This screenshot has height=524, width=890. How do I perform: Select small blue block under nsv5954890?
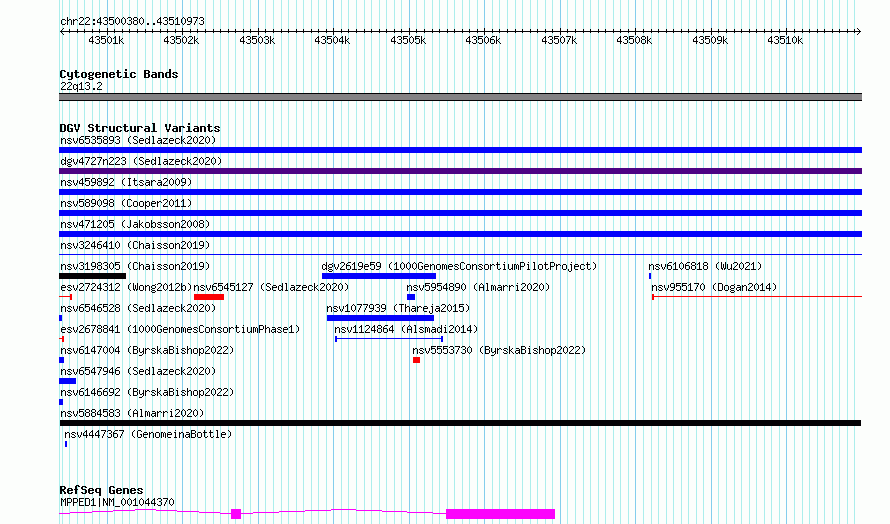tap(411, 297)
